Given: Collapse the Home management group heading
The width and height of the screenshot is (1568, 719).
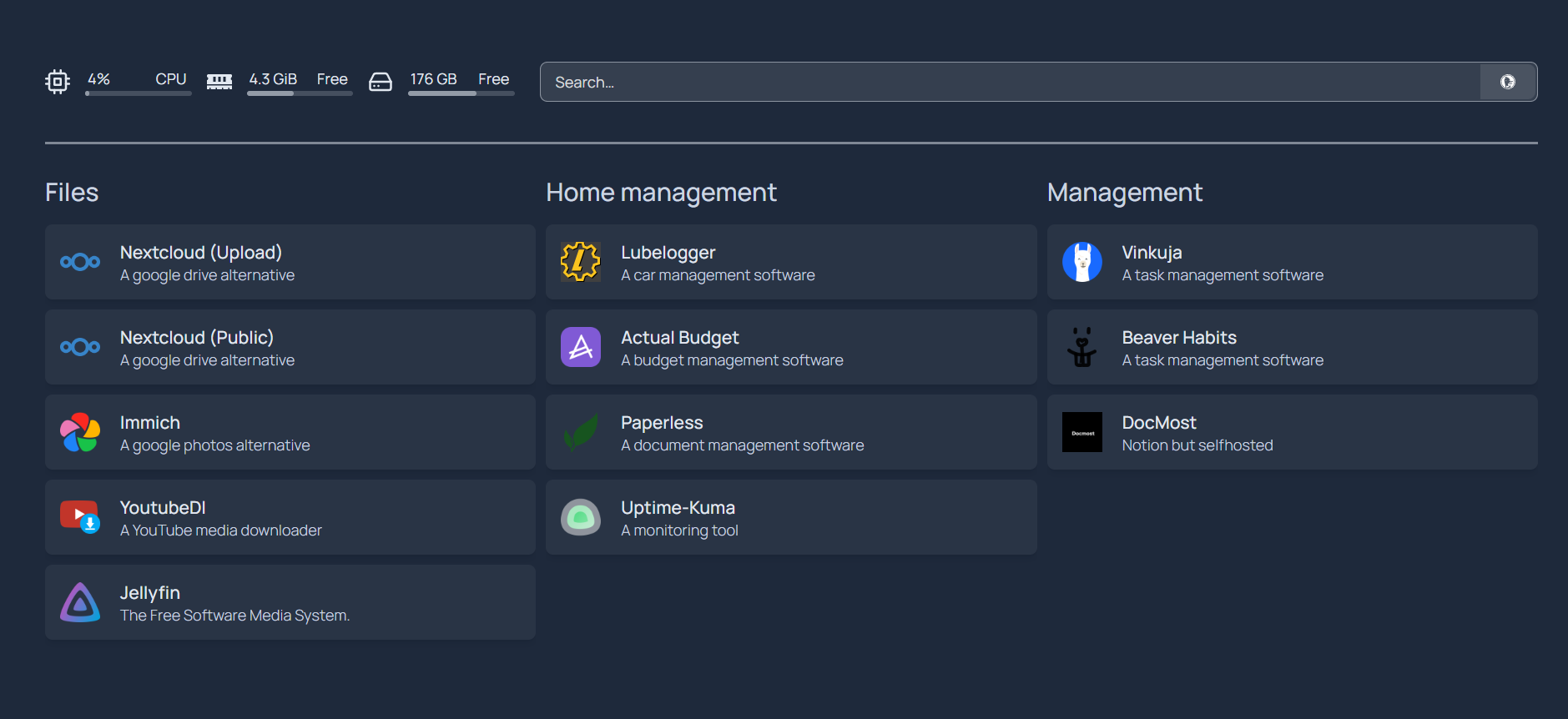Looking at the screenshot, I should (661, 193).
